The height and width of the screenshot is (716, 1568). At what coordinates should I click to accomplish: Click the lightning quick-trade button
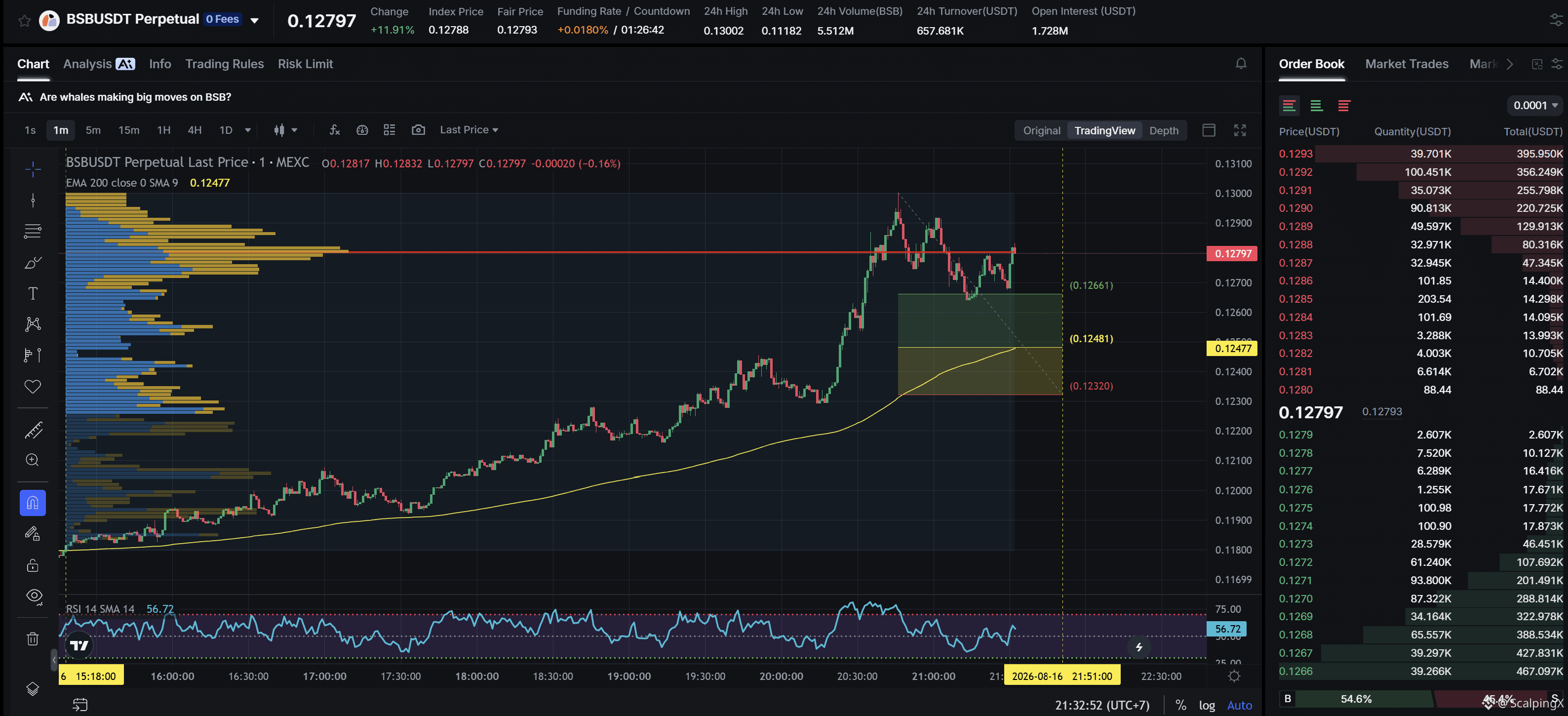click(1139, 647)
